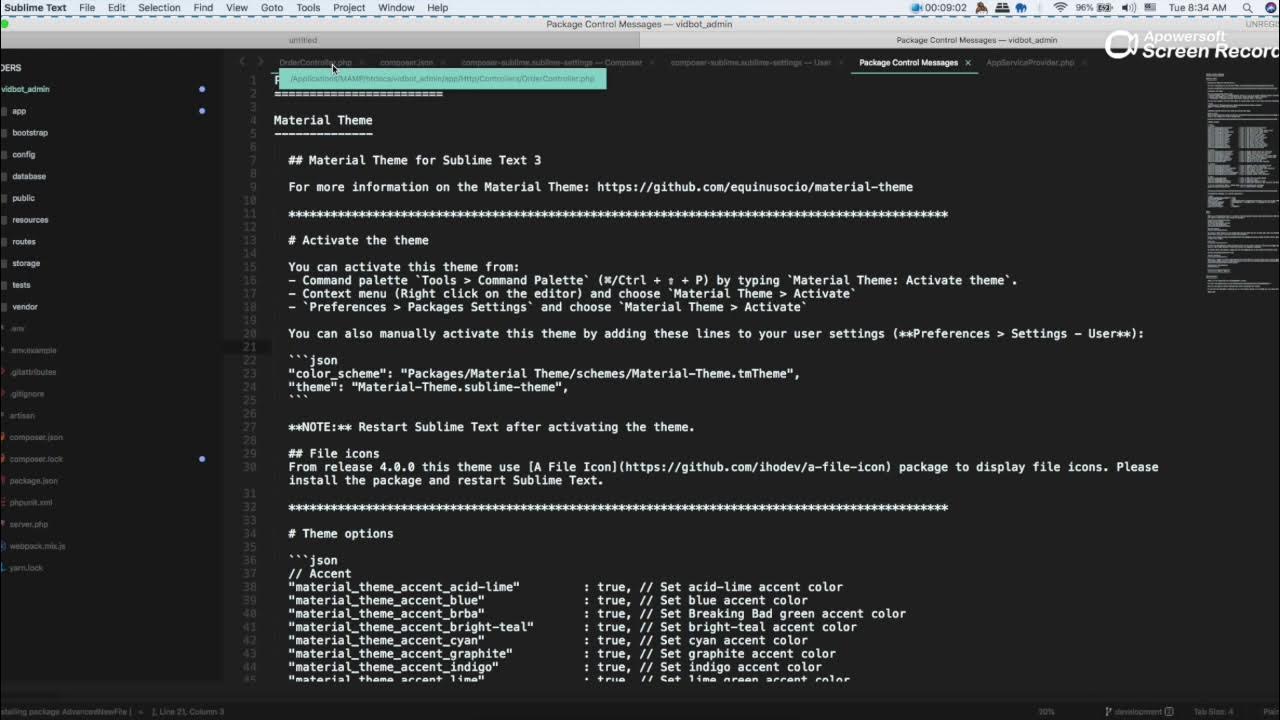This screenshot has height=720, width=1280.
Task: Open Spotlight search
Action: pos(1247,7)
